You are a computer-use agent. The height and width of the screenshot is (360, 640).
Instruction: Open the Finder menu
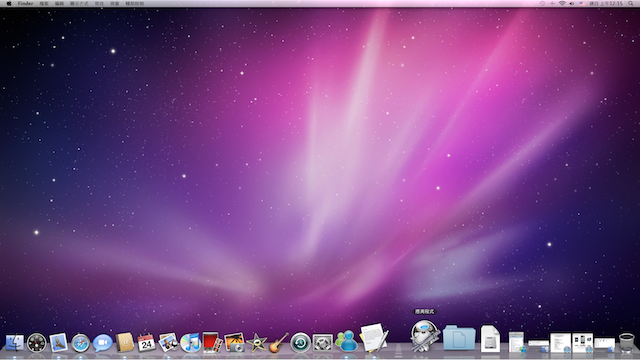[25, 3]
